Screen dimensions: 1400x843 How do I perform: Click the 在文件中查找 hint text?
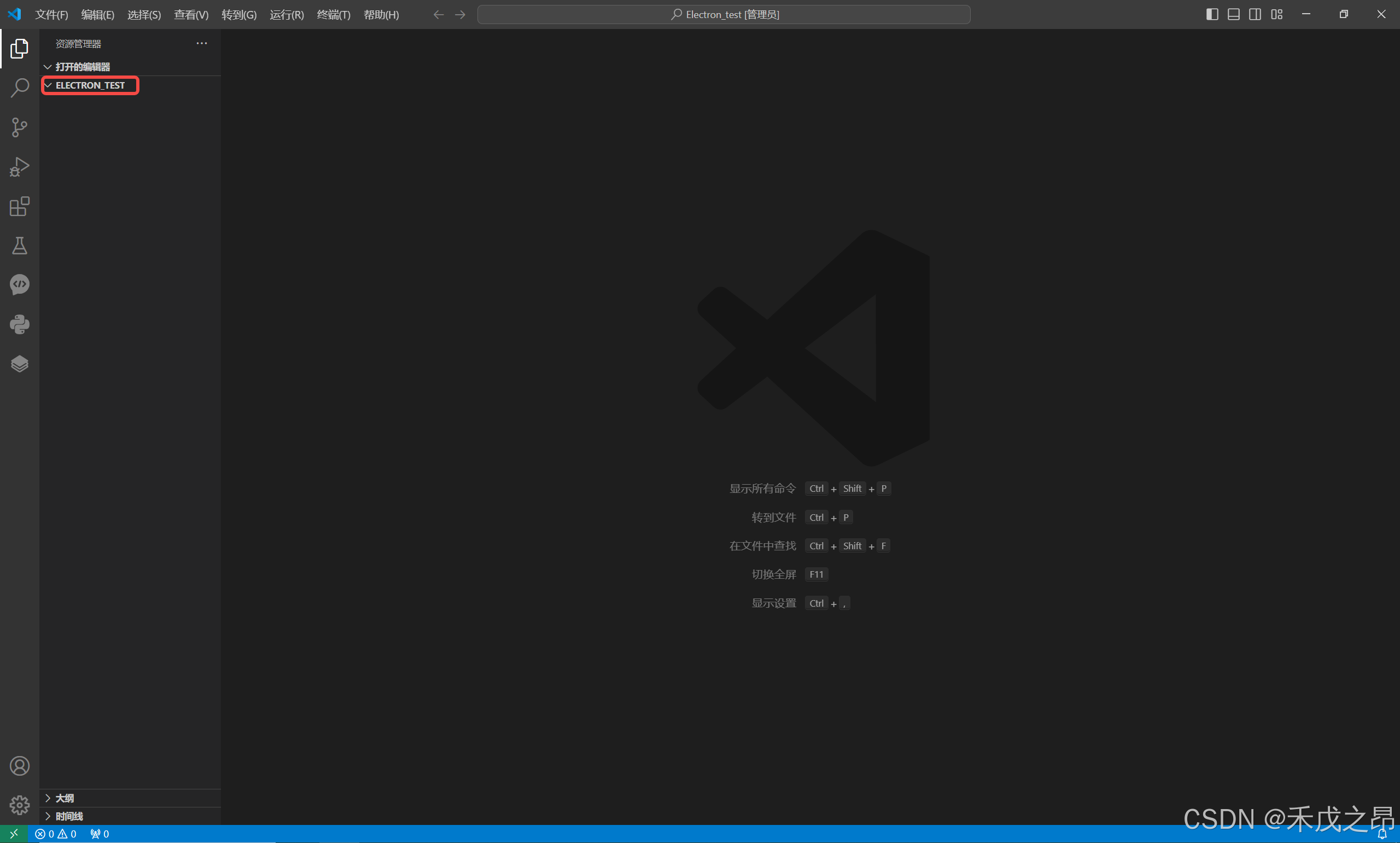tap(762, 546)
